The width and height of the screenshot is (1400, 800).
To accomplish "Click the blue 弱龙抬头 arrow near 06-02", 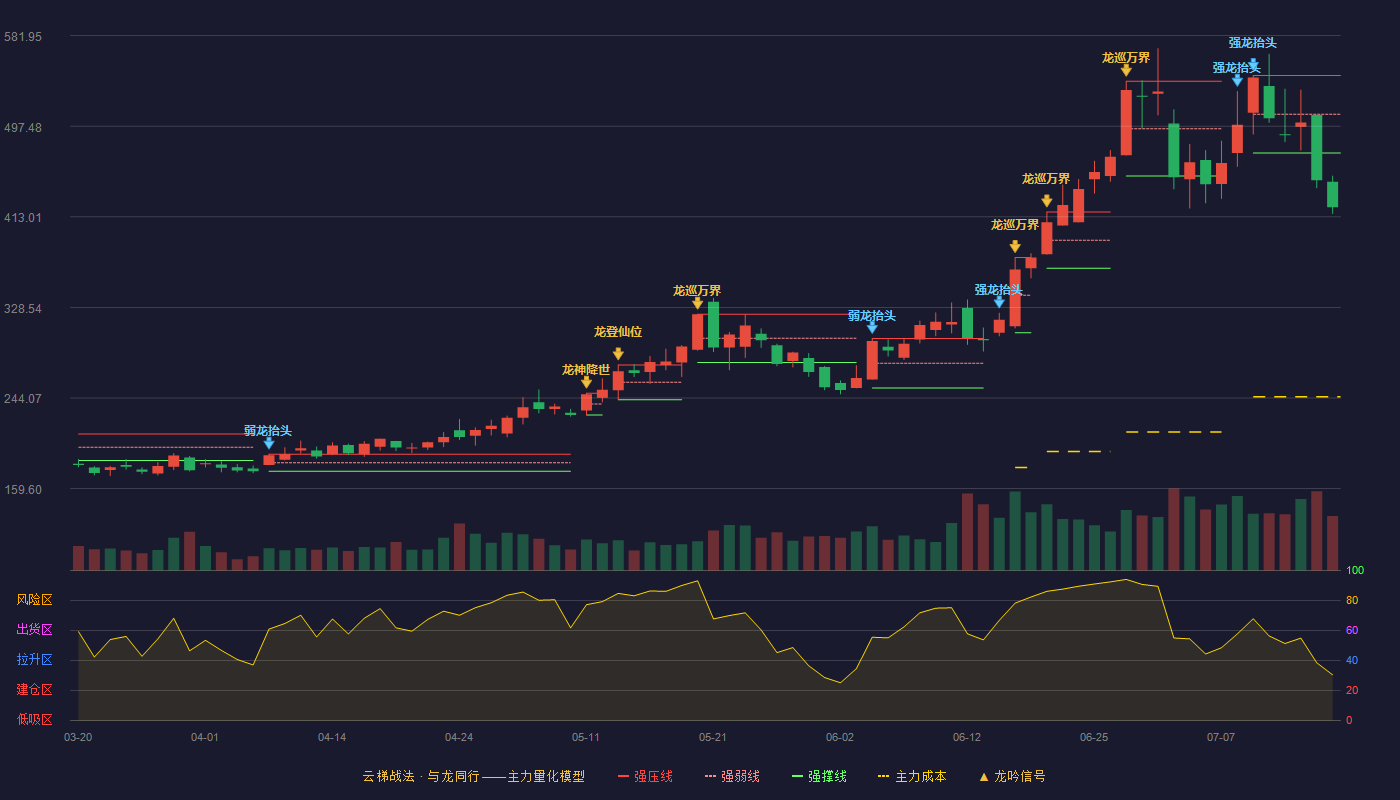I will tap(872, 327).
